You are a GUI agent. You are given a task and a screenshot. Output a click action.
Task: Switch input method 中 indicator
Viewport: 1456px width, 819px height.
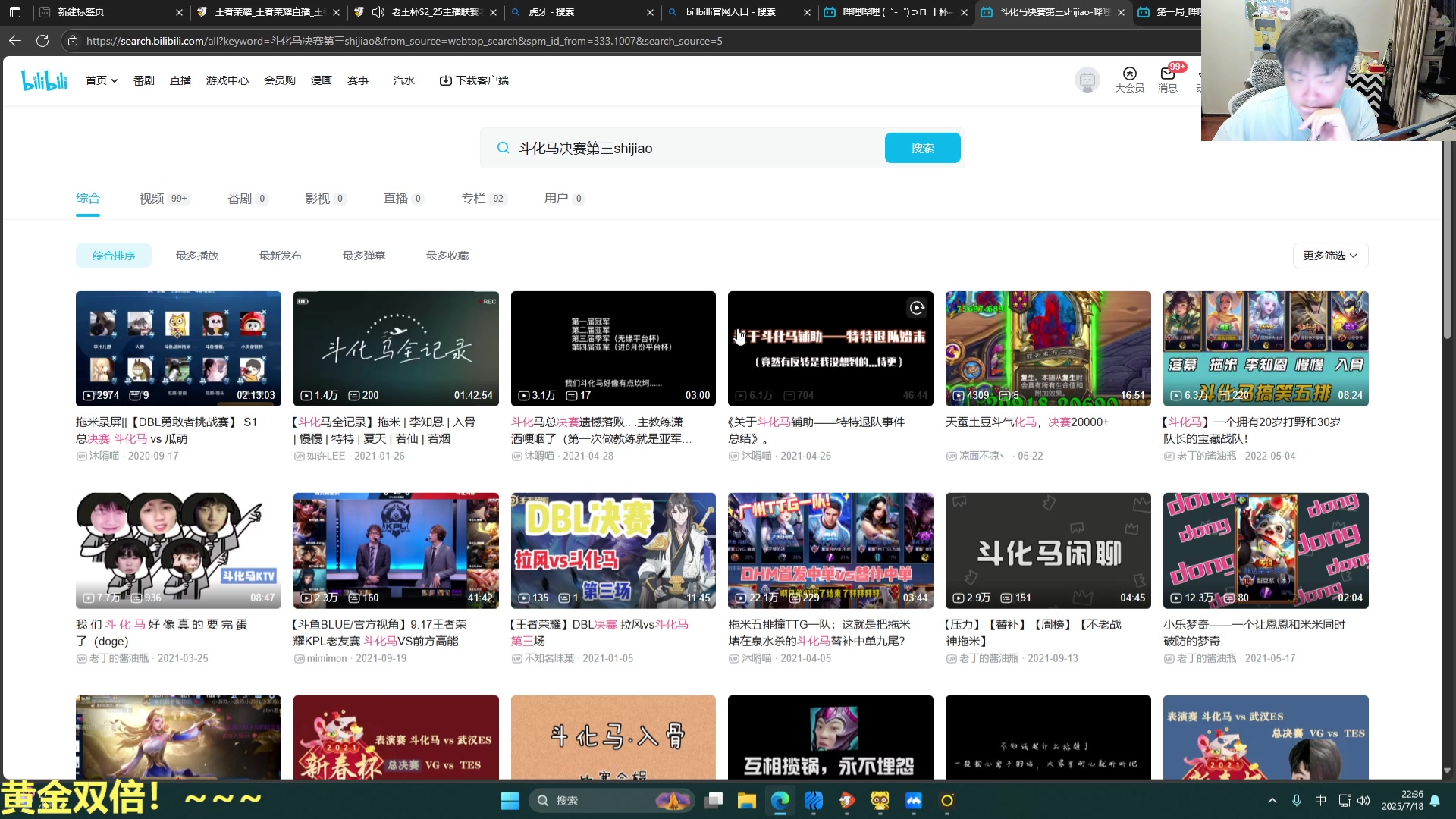coord(1320,801)
